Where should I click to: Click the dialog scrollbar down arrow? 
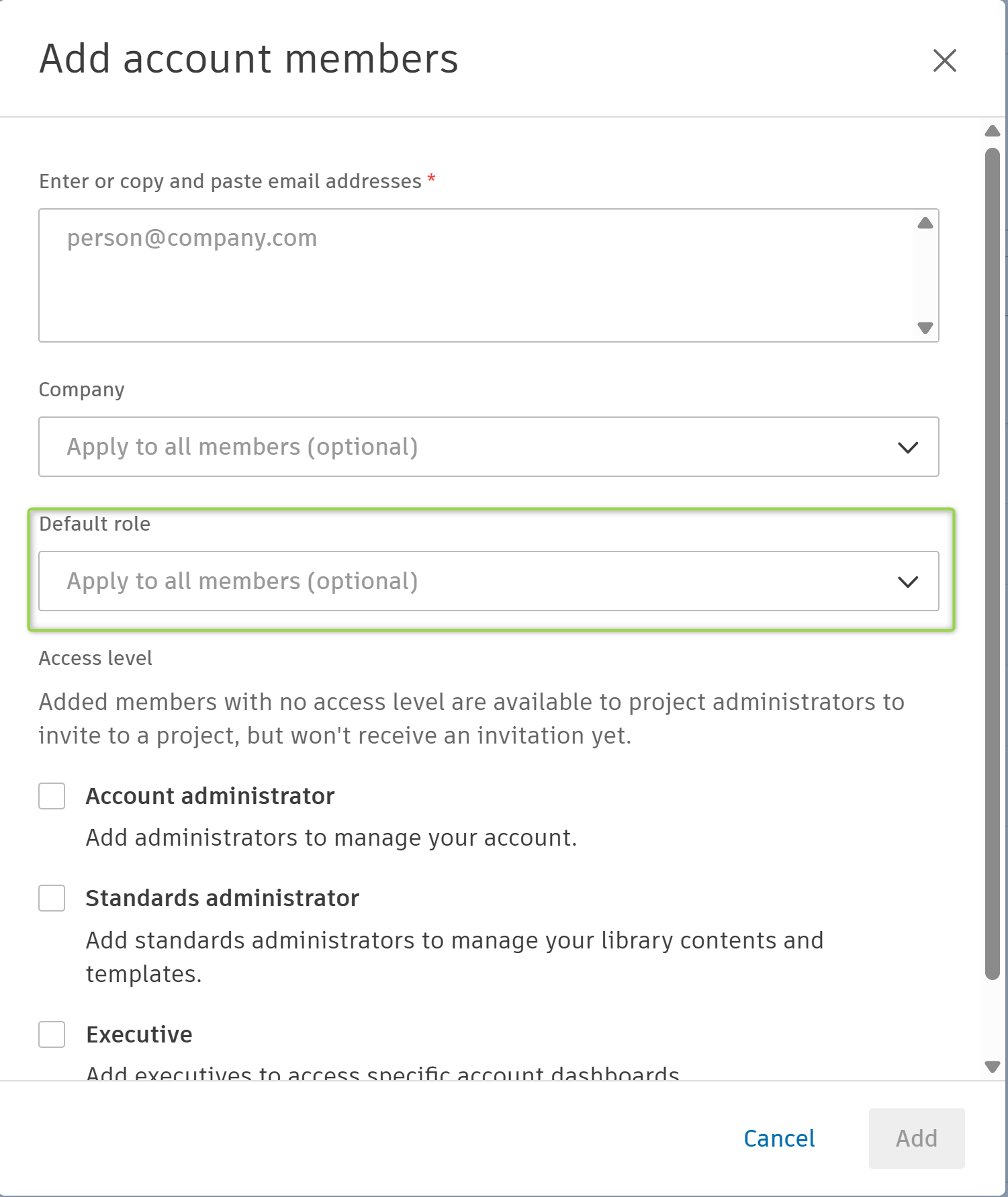pos(993,1067)
